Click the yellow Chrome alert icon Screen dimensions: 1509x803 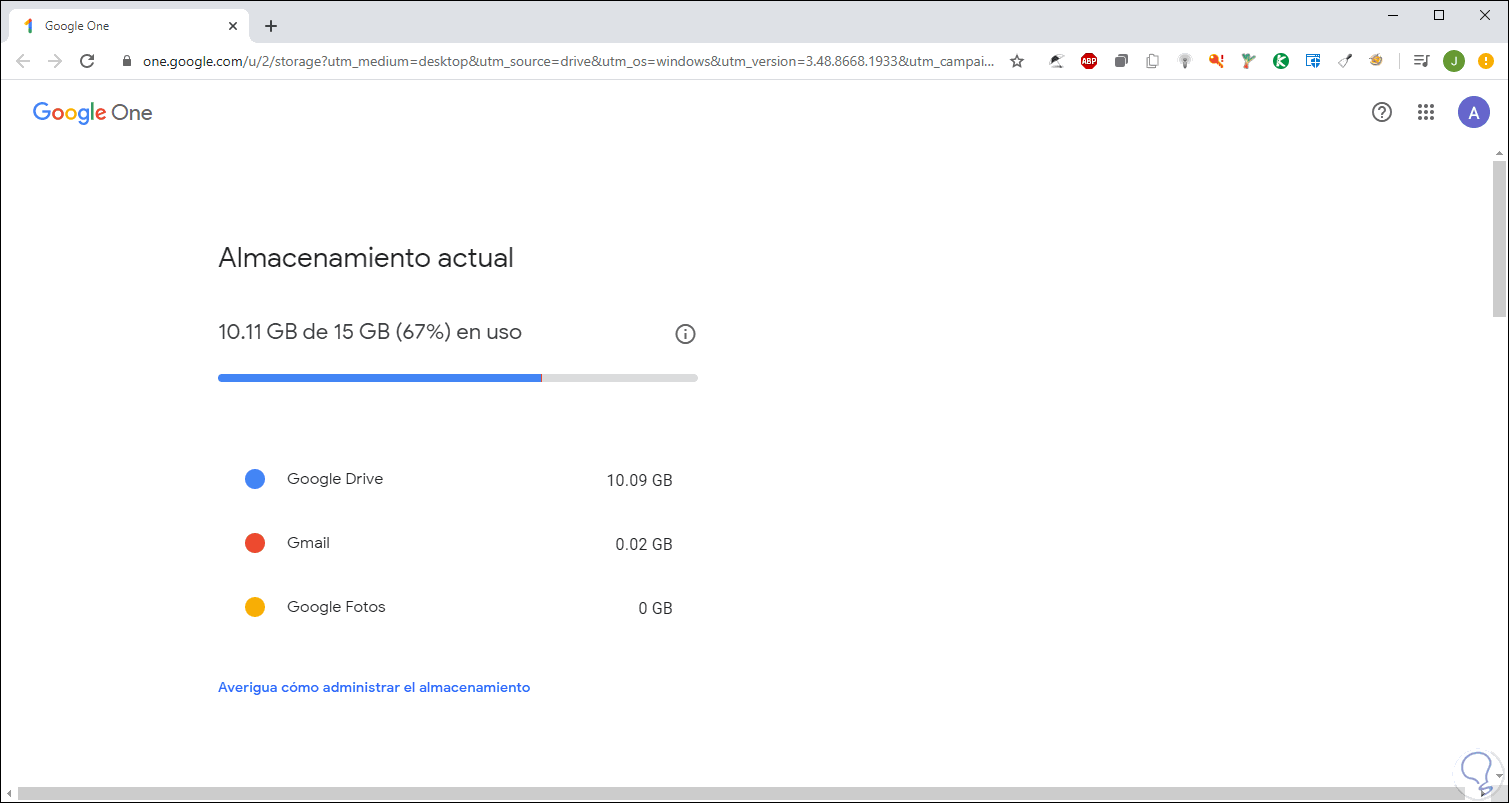[x=1486, y=61]
